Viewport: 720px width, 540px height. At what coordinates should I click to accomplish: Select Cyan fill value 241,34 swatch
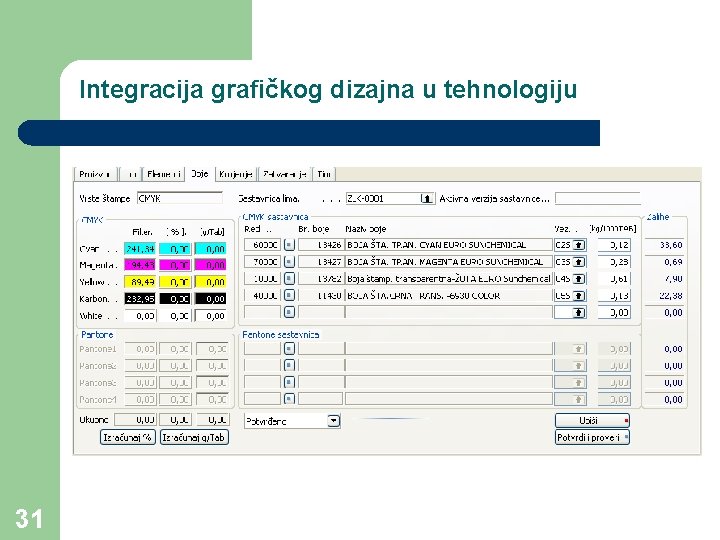click(x=140, y=249)
